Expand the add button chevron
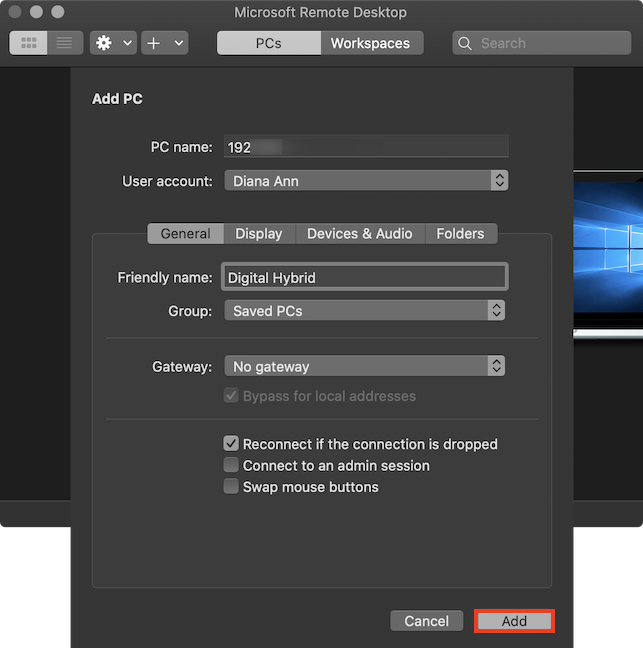Image resolution: width=643 pixels, height=648 pixels. click(x=179, y=43)
